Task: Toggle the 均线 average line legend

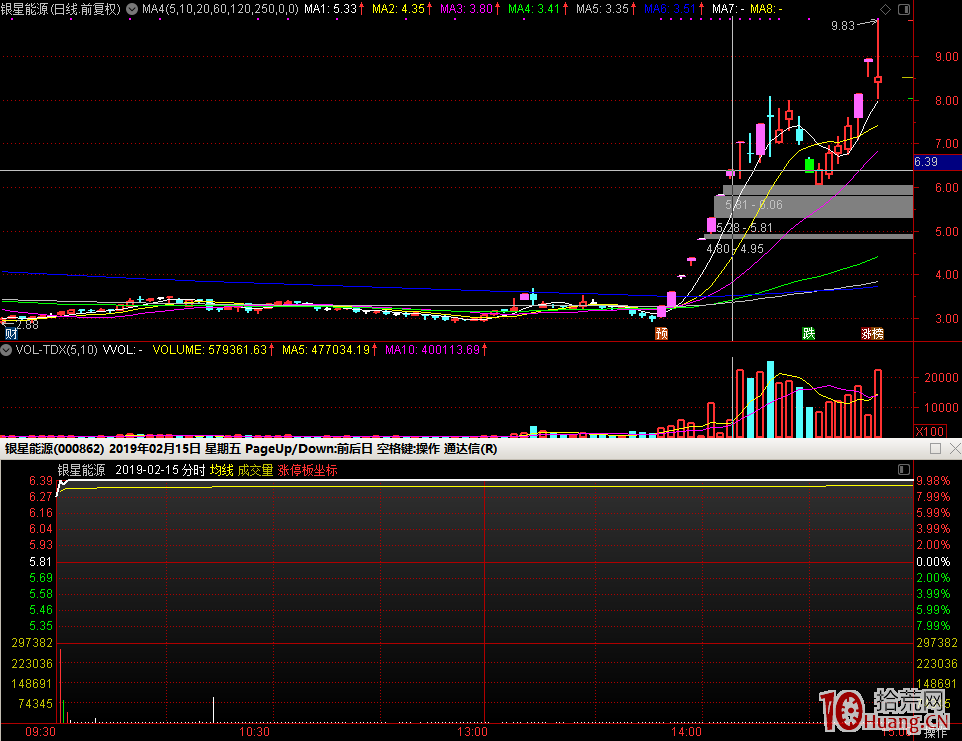Action: click(220, 469)
